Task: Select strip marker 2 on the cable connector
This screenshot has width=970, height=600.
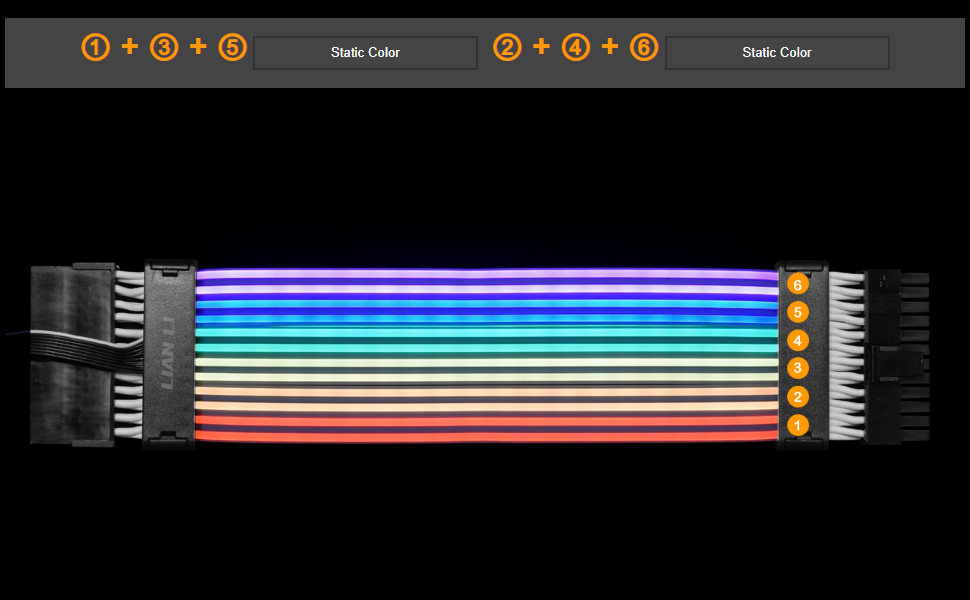Action: [797, 396]
